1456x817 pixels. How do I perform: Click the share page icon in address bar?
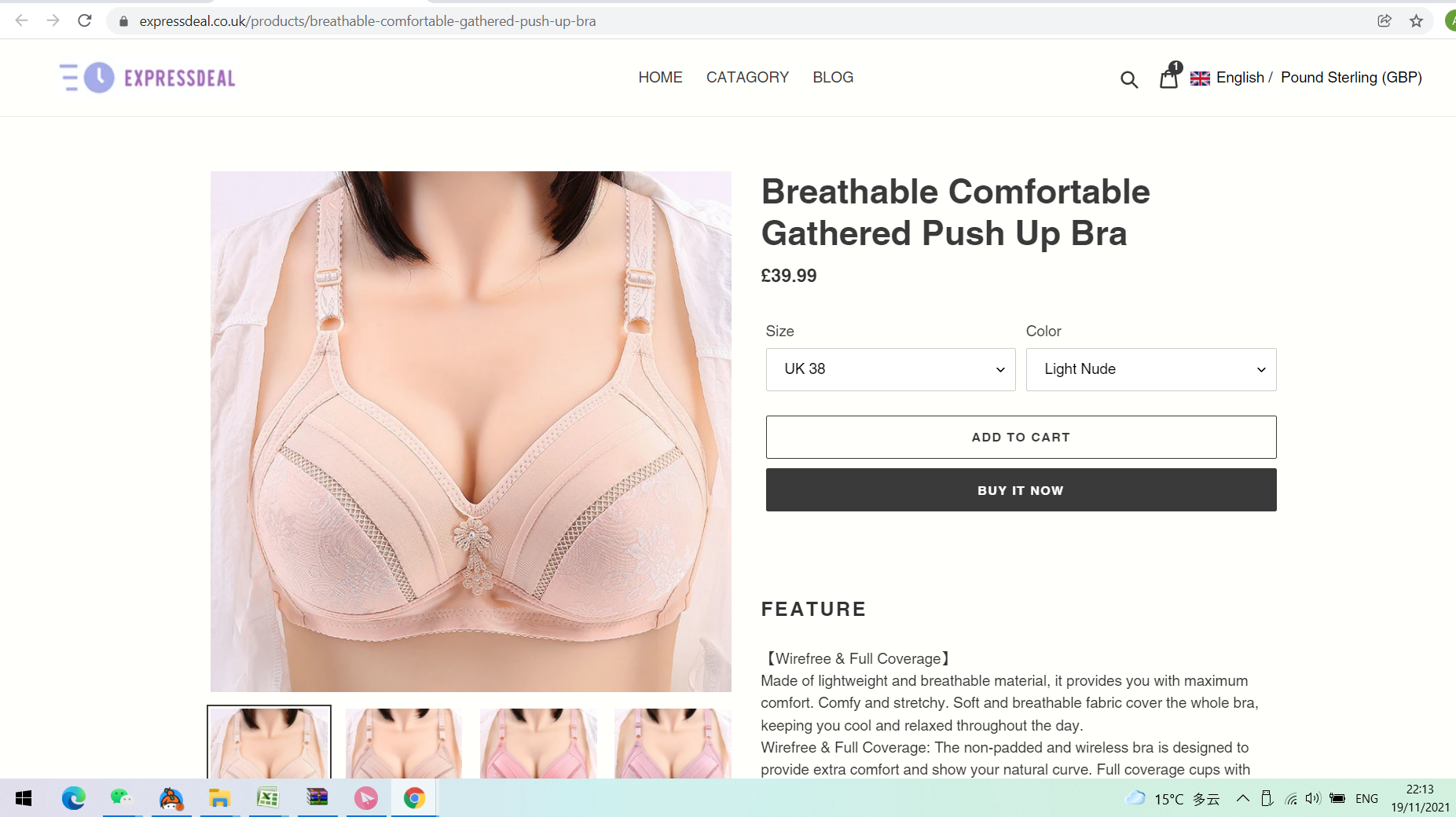pyautogui.click(x=1384, y=21)
